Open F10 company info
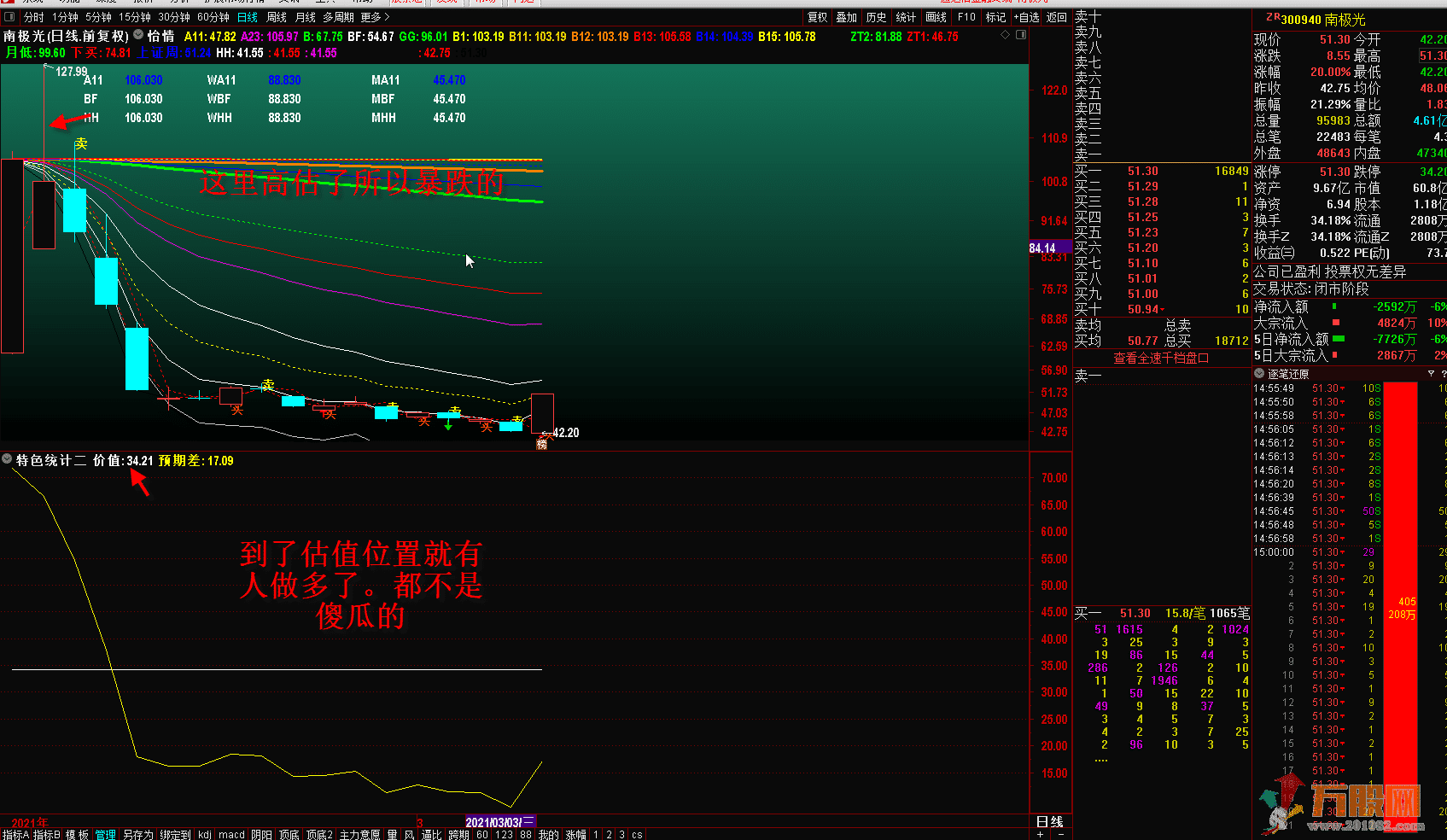This screenshot has width=1447, height=840. click(966, 17)
